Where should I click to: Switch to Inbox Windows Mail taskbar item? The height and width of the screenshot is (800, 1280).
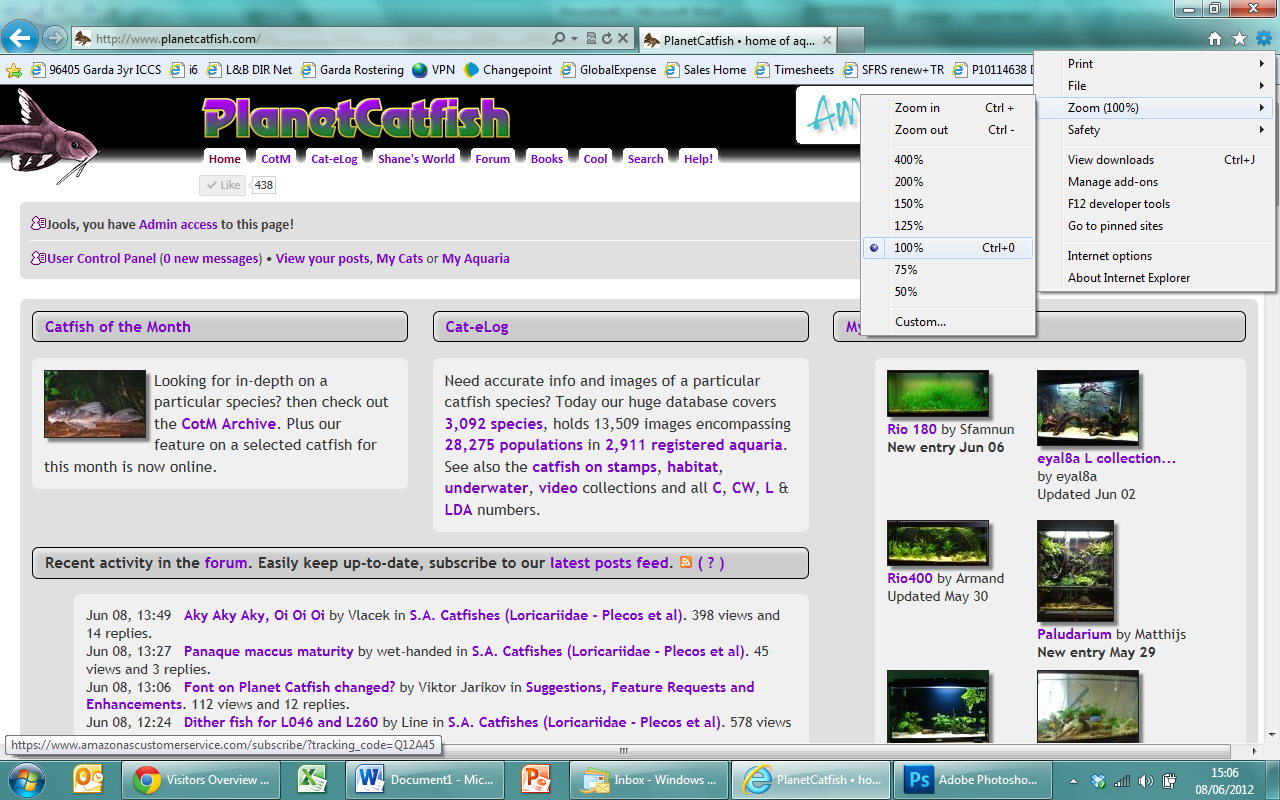click(x=649, y=779)
